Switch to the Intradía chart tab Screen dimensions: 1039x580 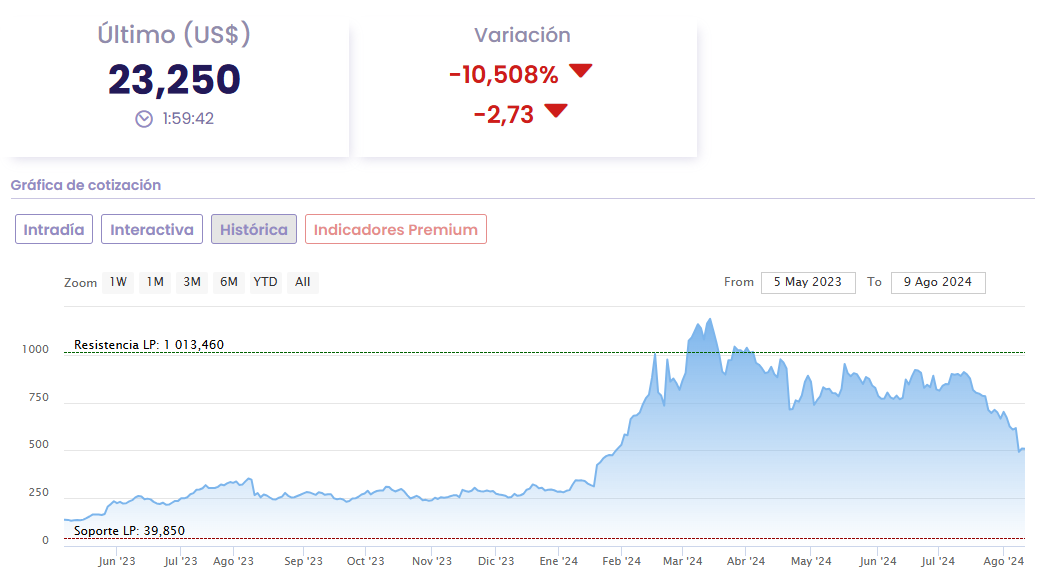(54, 229)
